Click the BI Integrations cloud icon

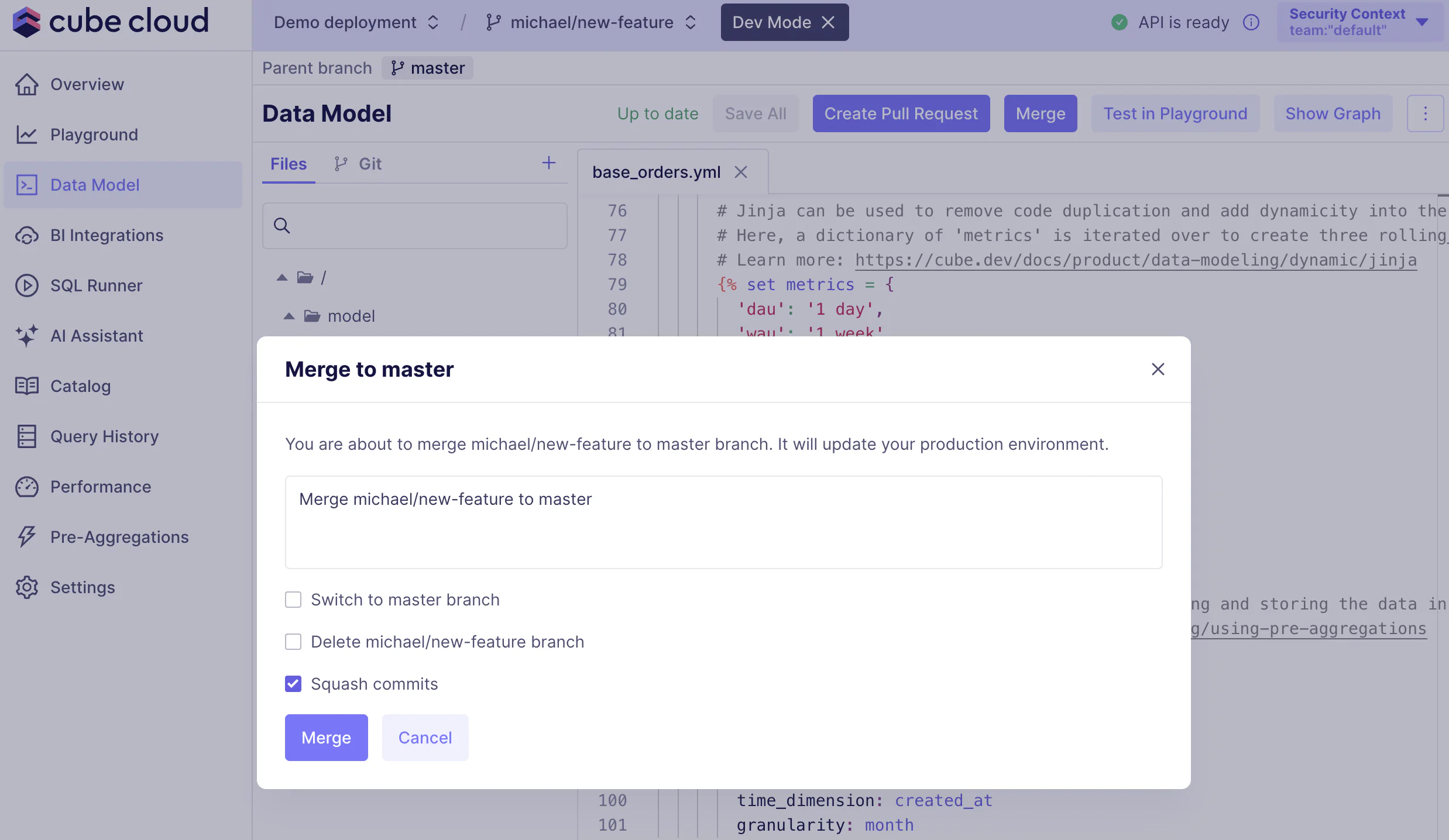[27, 235]
